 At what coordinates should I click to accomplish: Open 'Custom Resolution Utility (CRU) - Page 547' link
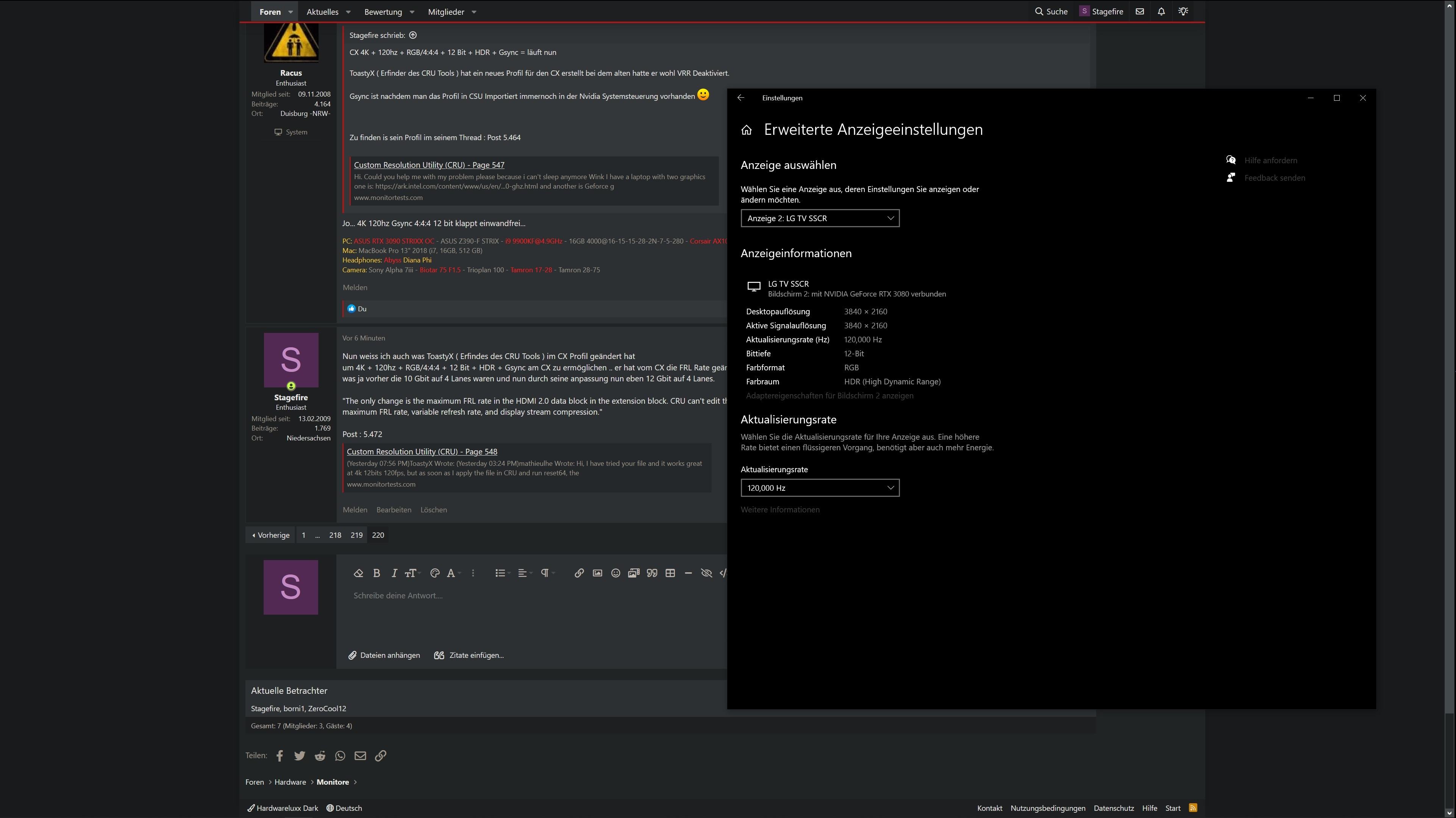(x=429, y=165)
